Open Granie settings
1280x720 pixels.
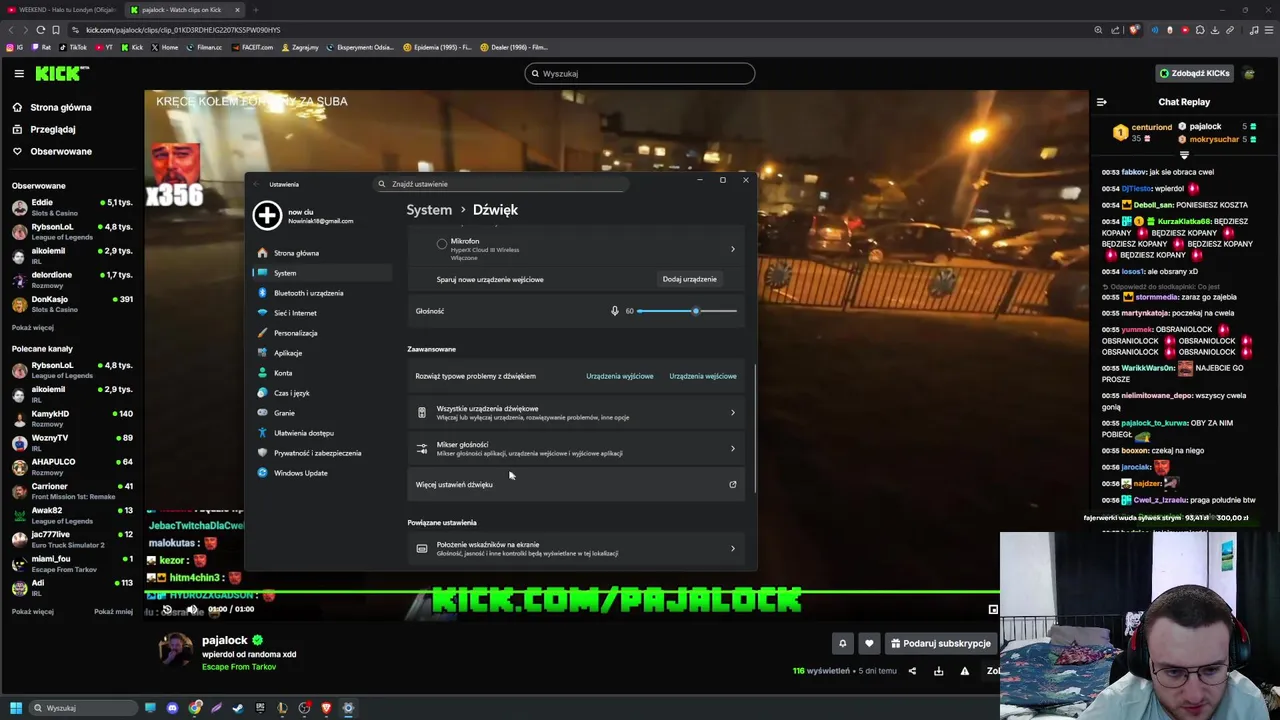coord(321,413)
